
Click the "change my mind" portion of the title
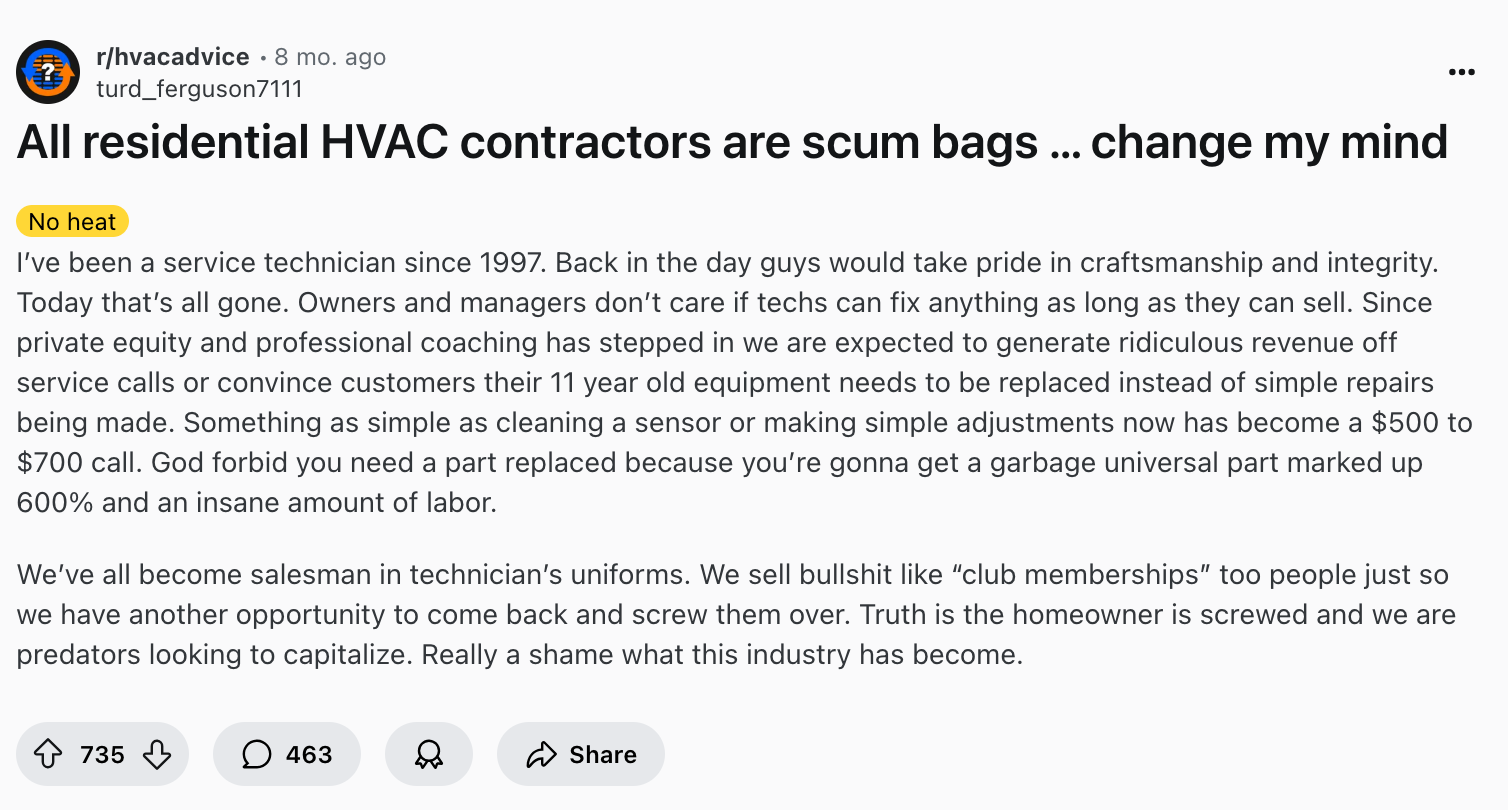click(1269, 143)
